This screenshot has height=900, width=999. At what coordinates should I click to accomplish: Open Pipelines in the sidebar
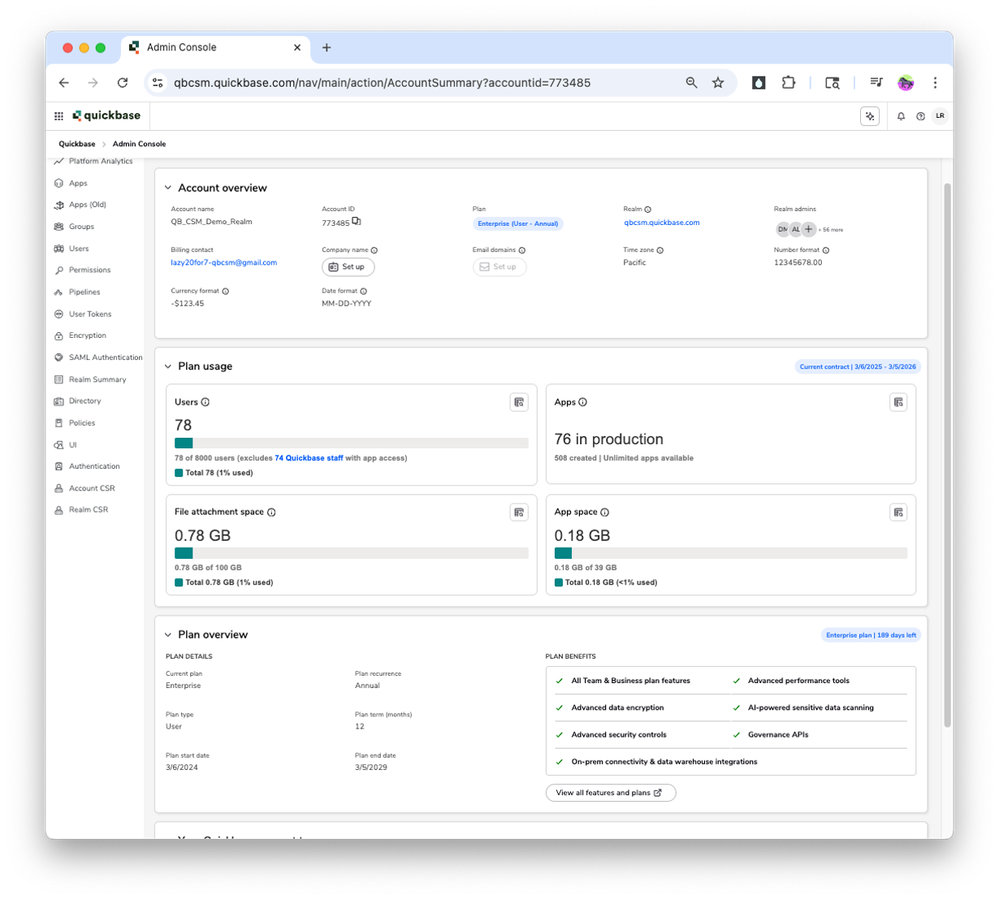[x=84, y=292]
